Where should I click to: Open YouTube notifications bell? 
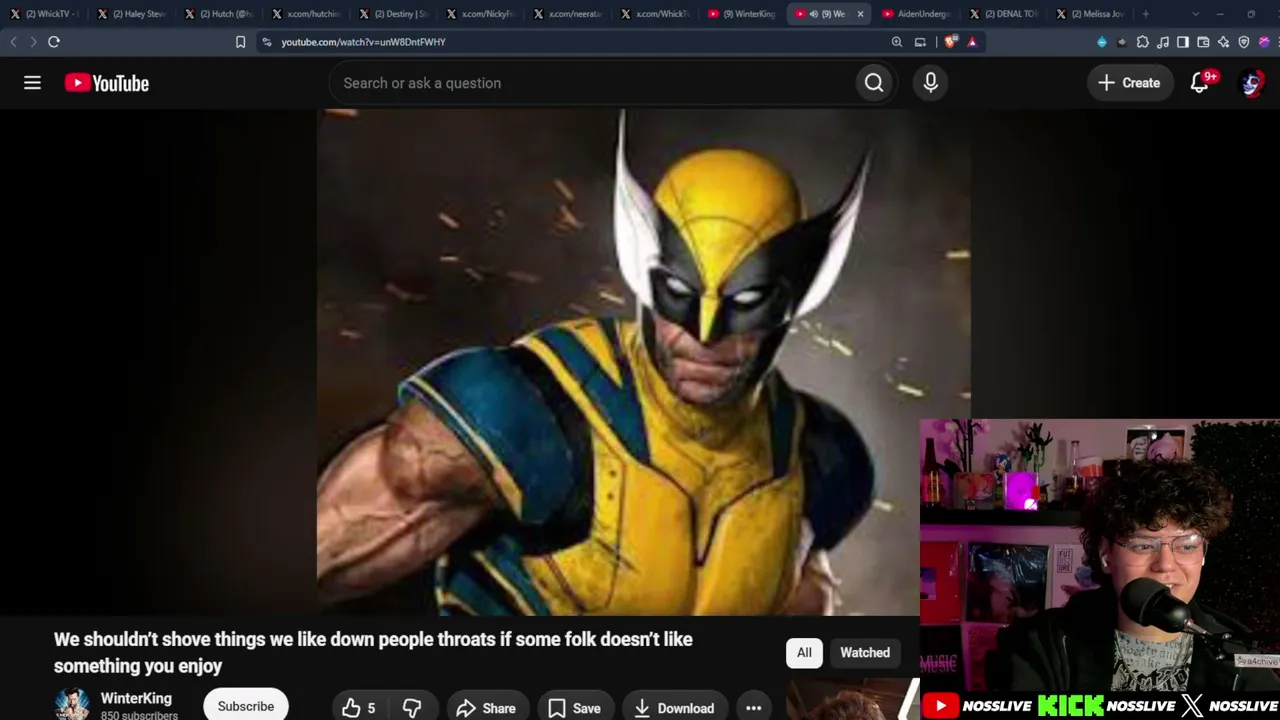pos(1200,83)
